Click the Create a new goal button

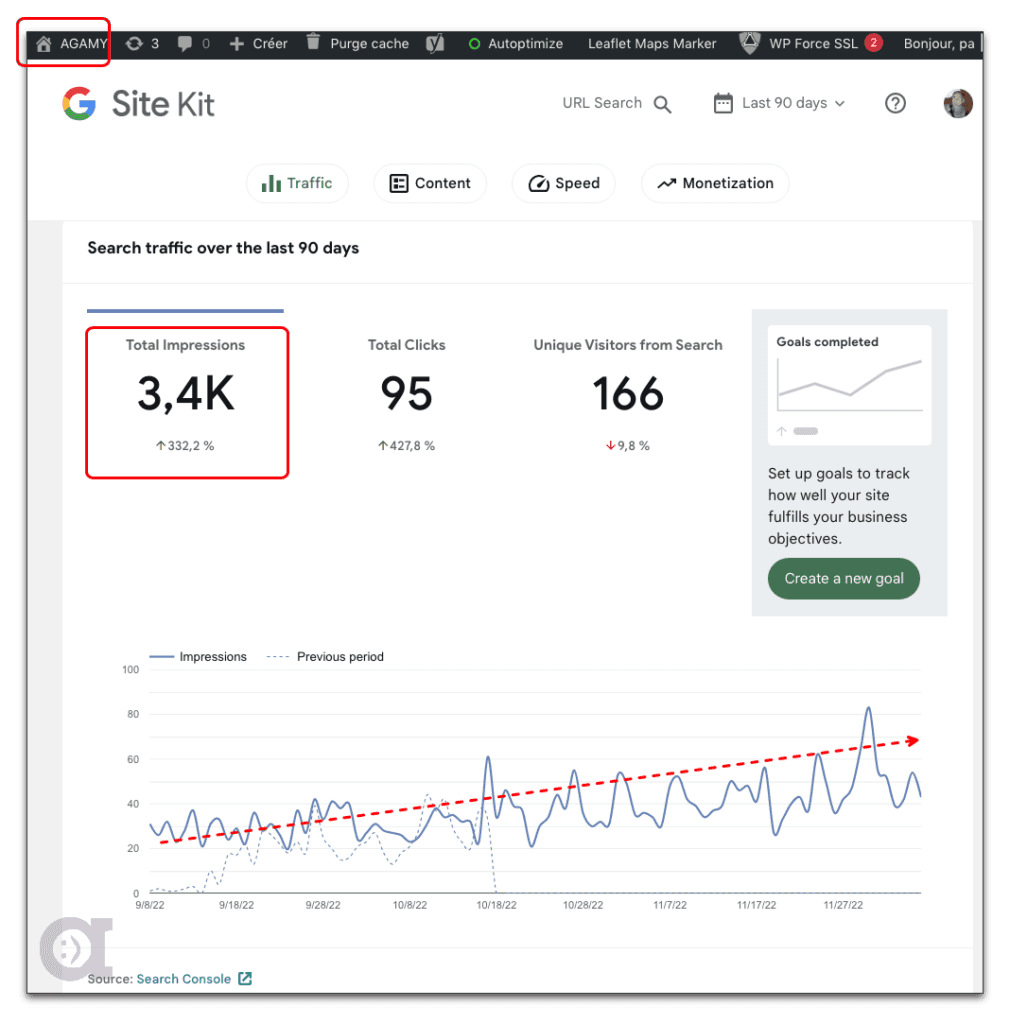click(843, 578)
